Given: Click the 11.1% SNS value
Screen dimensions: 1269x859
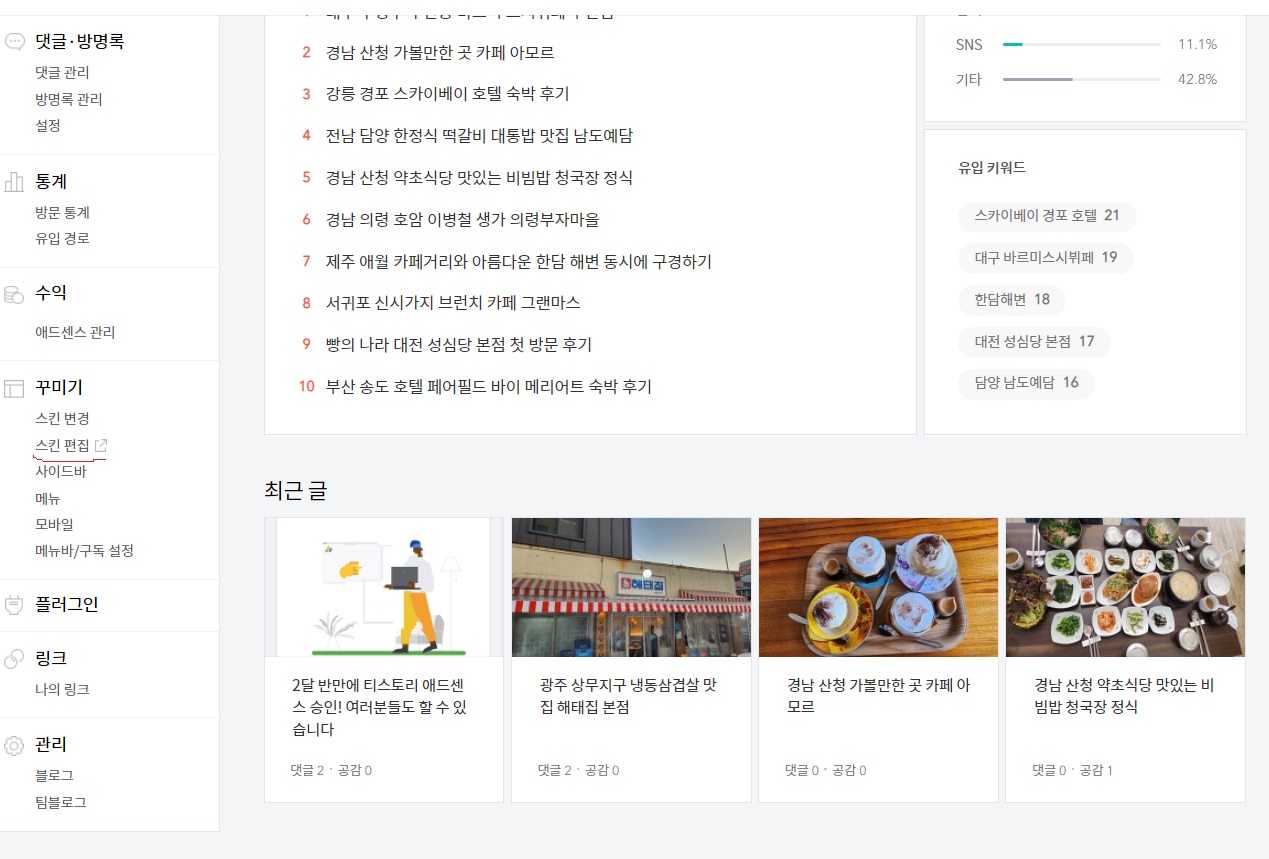Looking at the screenshot, I should [x=1197, y=45].
